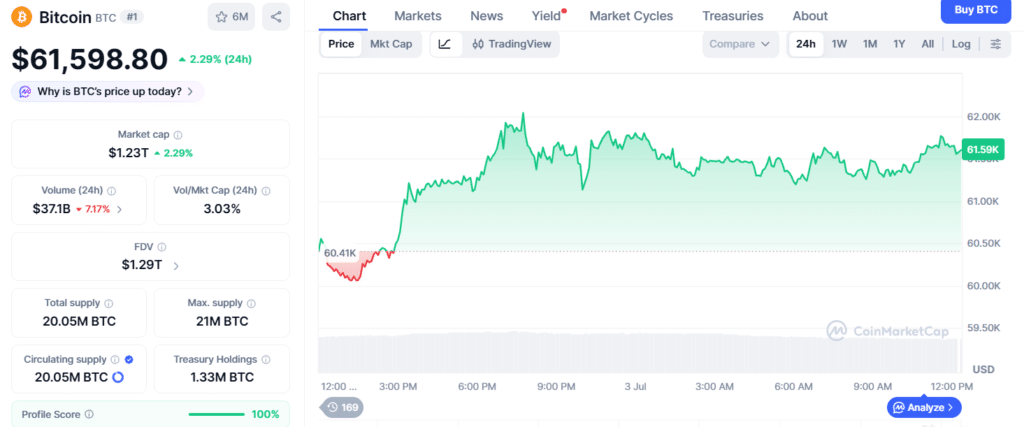Click info icon beside Treasury Holdings
This screenshot has height=427, width=1024.
(266, 360)
